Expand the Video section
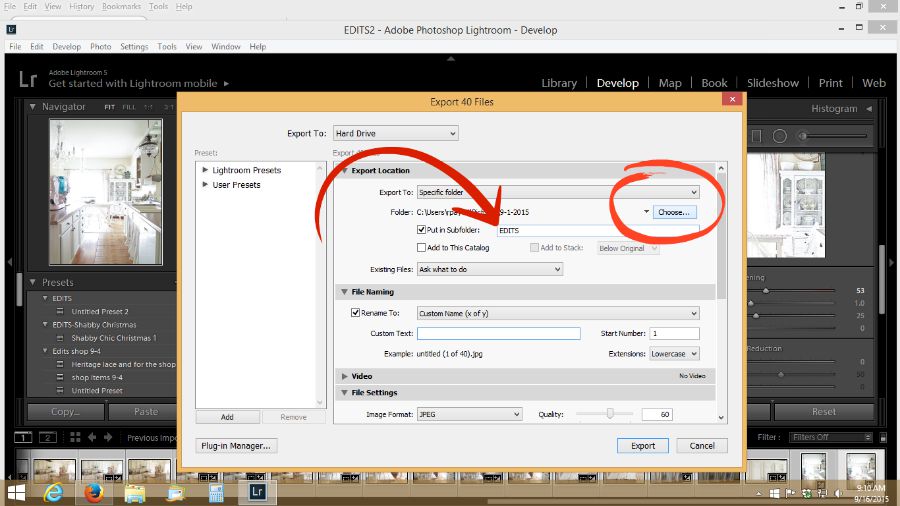Image resolution: width=900 pixels, height=506 pixels. pos(344,376)
